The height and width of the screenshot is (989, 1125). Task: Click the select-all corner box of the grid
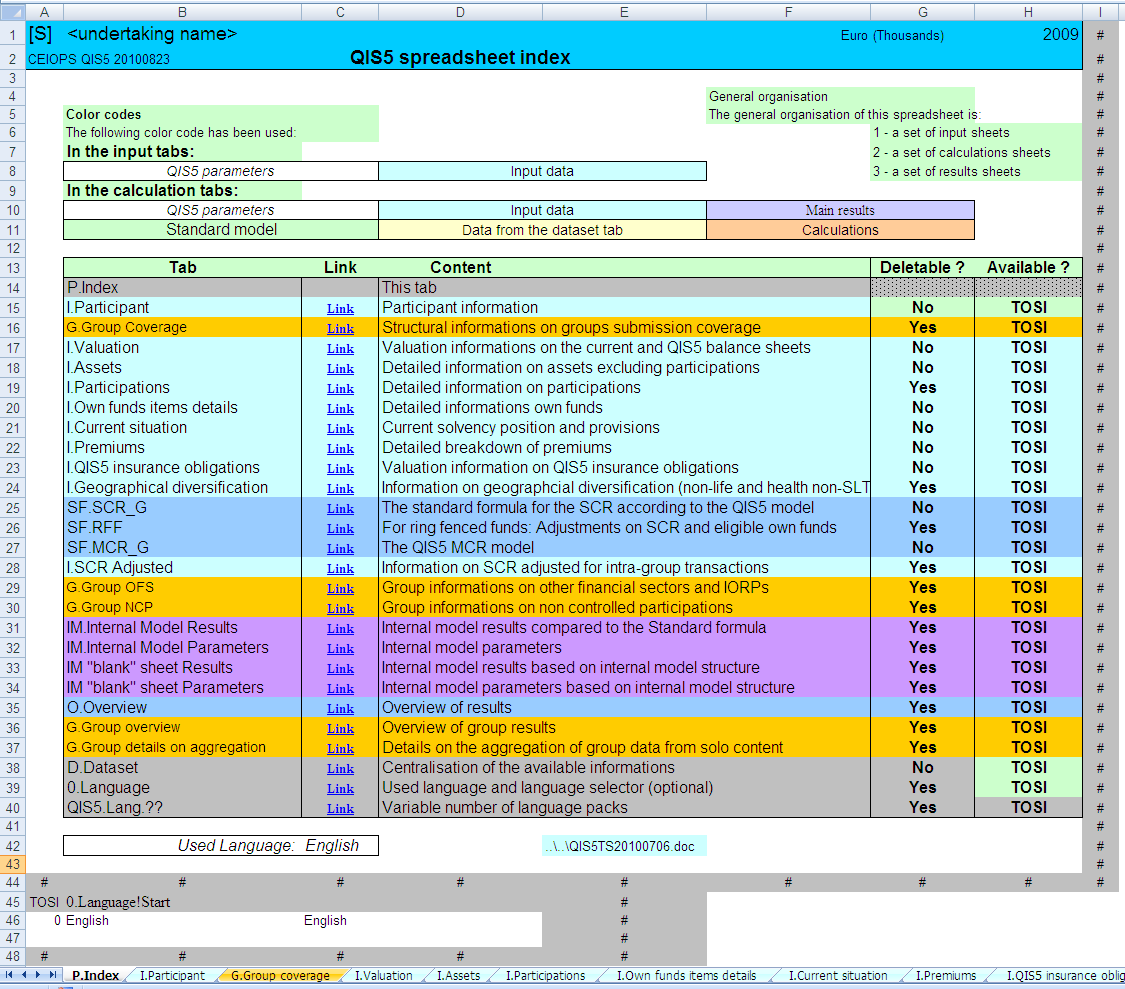point(13,11)
